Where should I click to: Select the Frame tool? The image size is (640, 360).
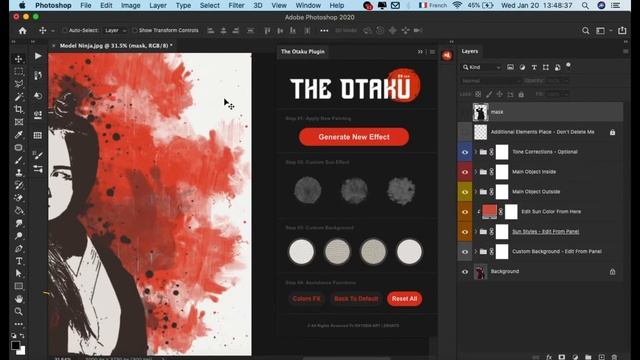coord(18,122)
